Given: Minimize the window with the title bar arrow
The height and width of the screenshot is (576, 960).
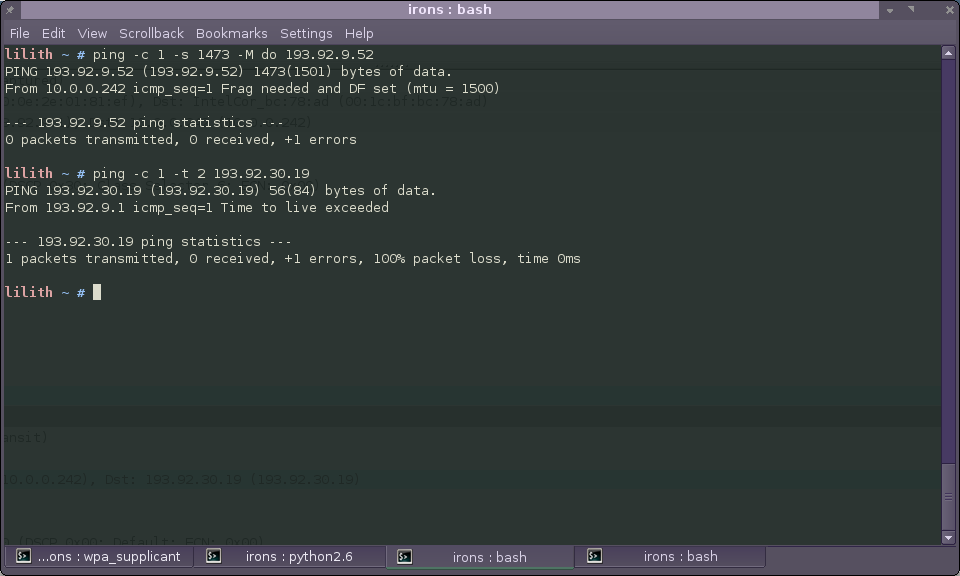Looking at the screenshot, I should (890, 10).
